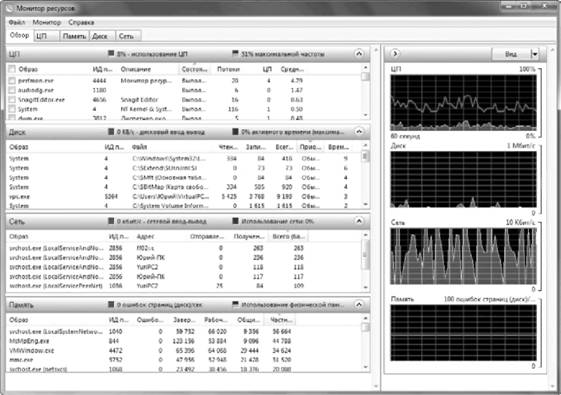Collapse the Память section chevron
The image size is (561, 395).
(359, 304)
